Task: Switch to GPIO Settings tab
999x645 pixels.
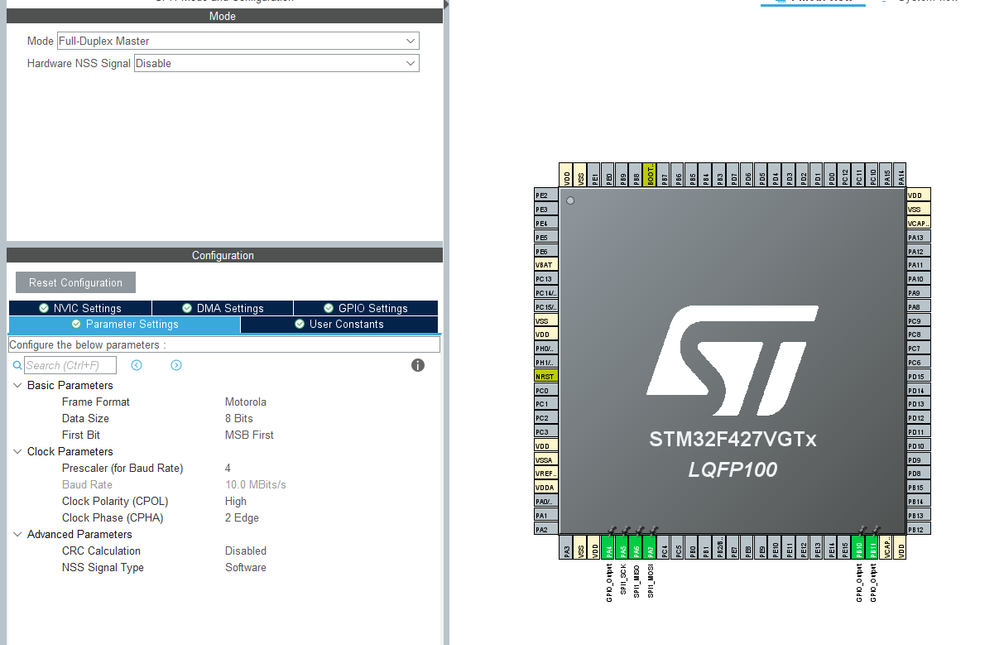Action: [366, 308]
